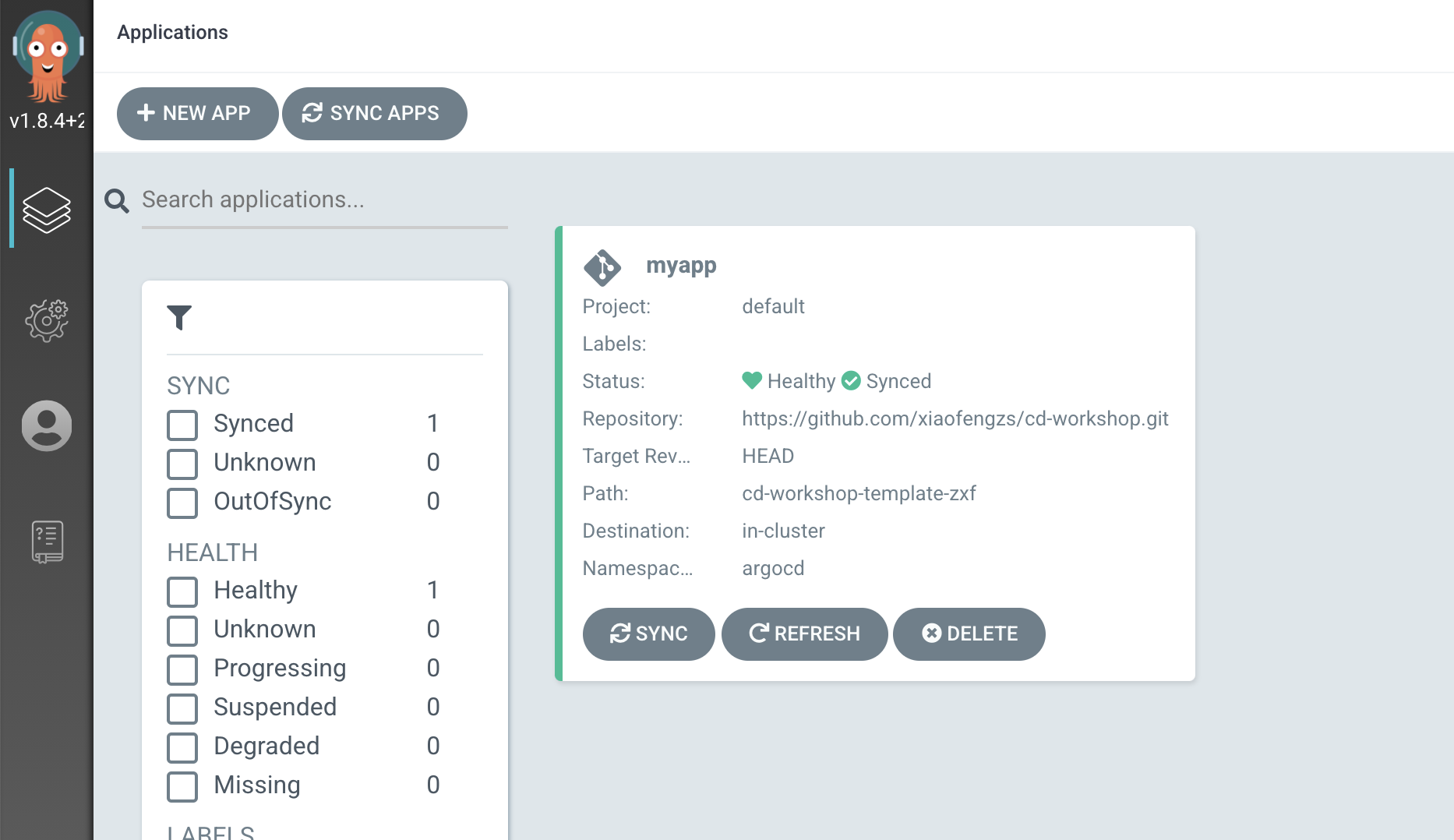Viewport: 1454px width, 840px height.
Task: Click the destination value in-cluster
Action: point(783,531)
